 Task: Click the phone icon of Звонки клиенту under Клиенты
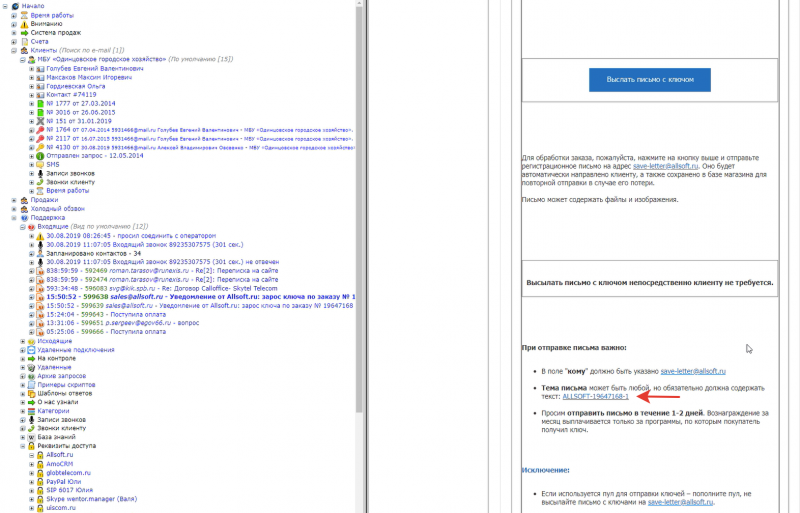40,182
